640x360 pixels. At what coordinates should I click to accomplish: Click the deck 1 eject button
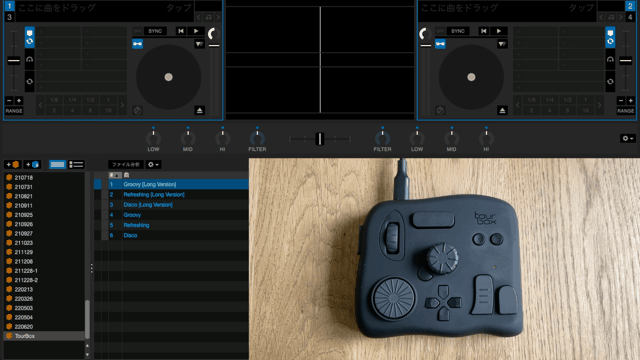(199, 110)
